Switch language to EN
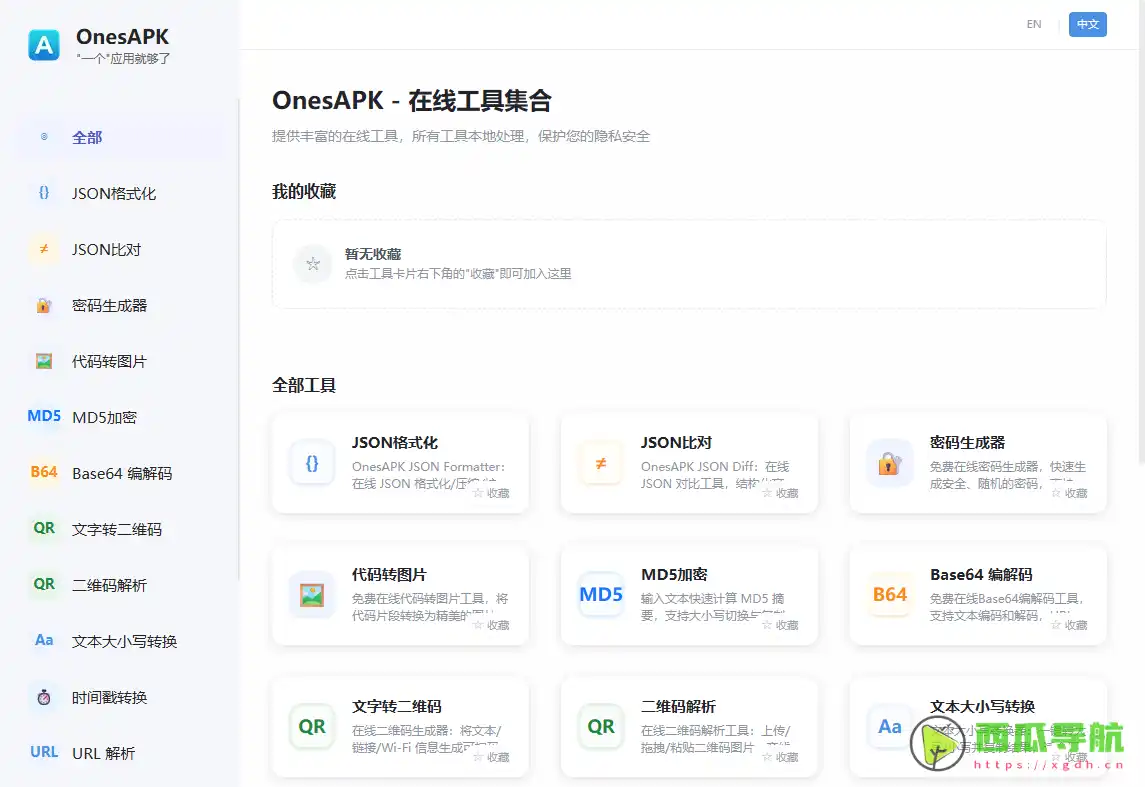The height and width of the screenshot is (787, 1145). coord(1034,24)
